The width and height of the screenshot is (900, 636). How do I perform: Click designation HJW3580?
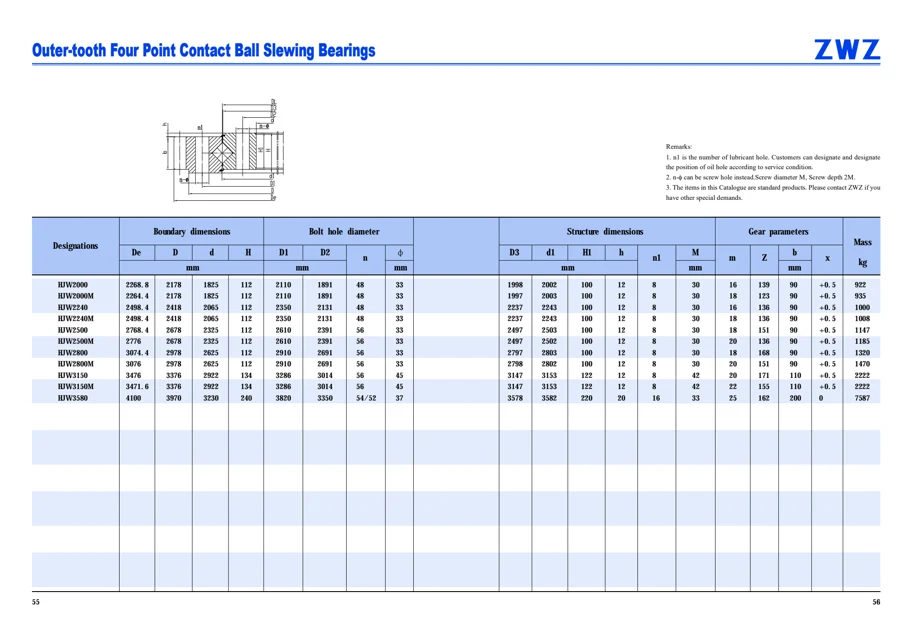73,398
